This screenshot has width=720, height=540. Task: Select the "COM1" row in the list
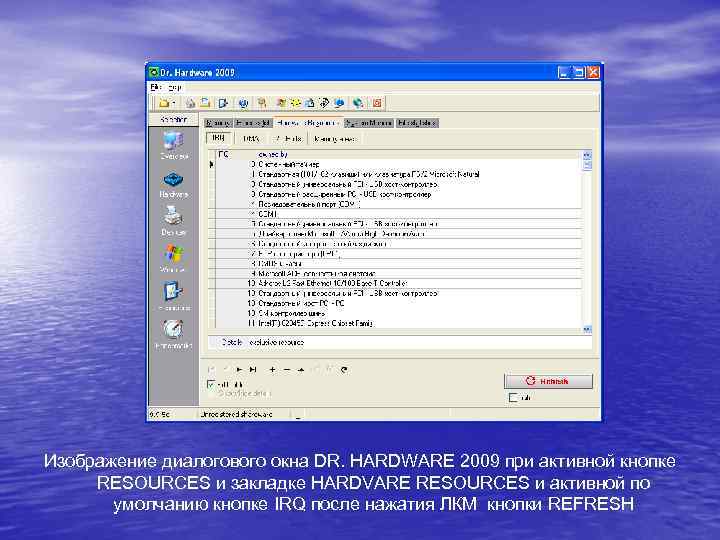coord(395,214)
